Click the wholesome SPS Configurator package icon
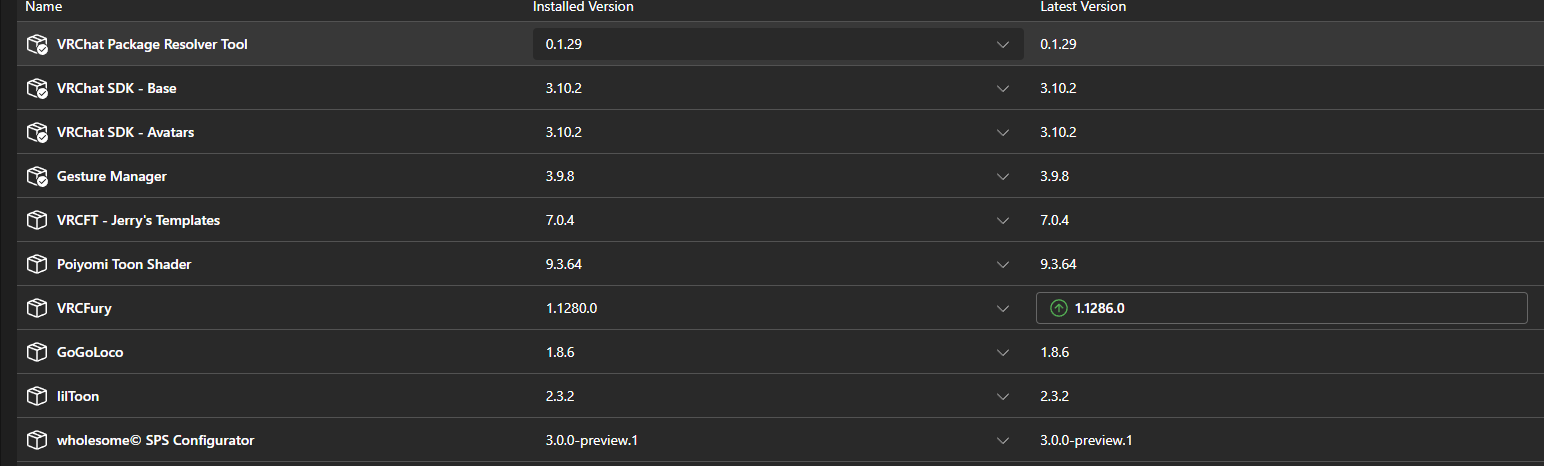This screenshot has width=1544, height=466. coord(37,440)
